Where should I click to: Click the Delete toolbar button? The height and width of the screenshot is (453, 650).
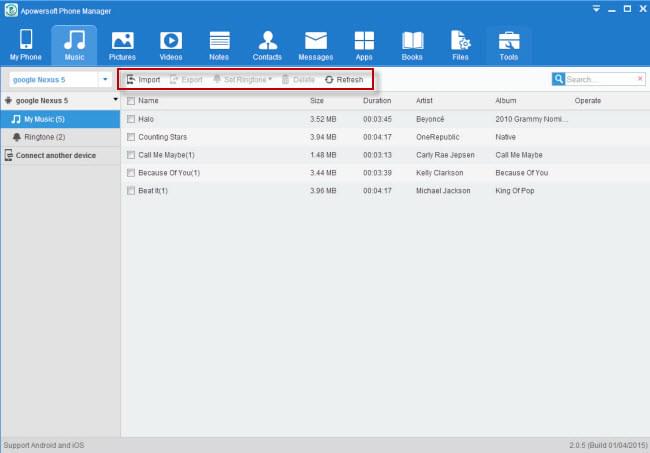(x=298, y=80)
